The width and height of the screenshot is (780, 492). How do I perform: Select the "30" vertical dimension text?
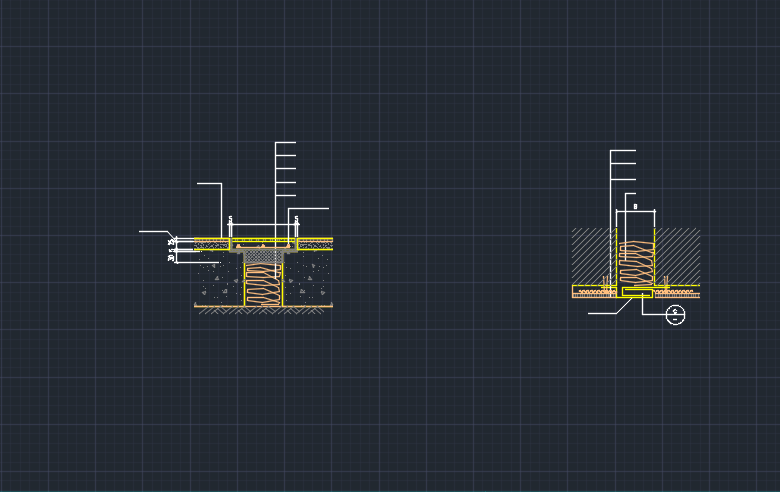click(171, 258)
